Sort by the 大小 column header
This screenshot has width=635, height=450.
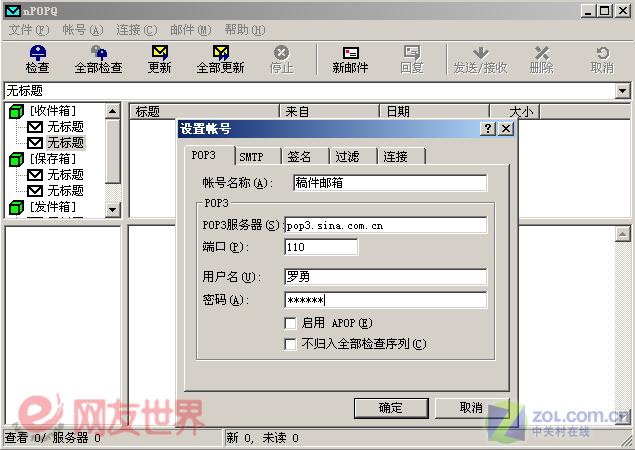click(x=515, y=111)
